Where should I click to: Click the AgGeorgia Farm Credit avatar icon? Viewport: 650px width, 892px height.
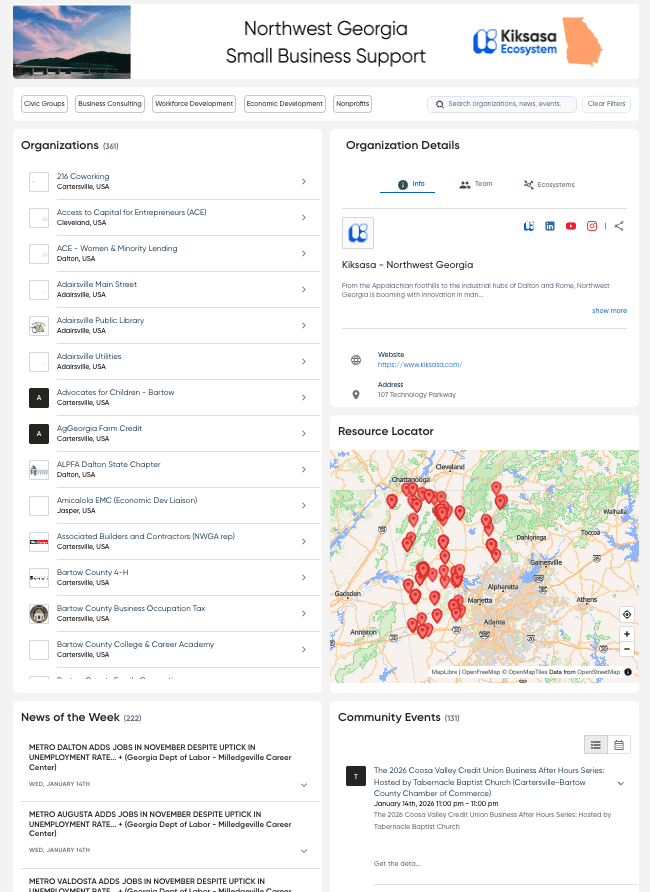(39, 434)
